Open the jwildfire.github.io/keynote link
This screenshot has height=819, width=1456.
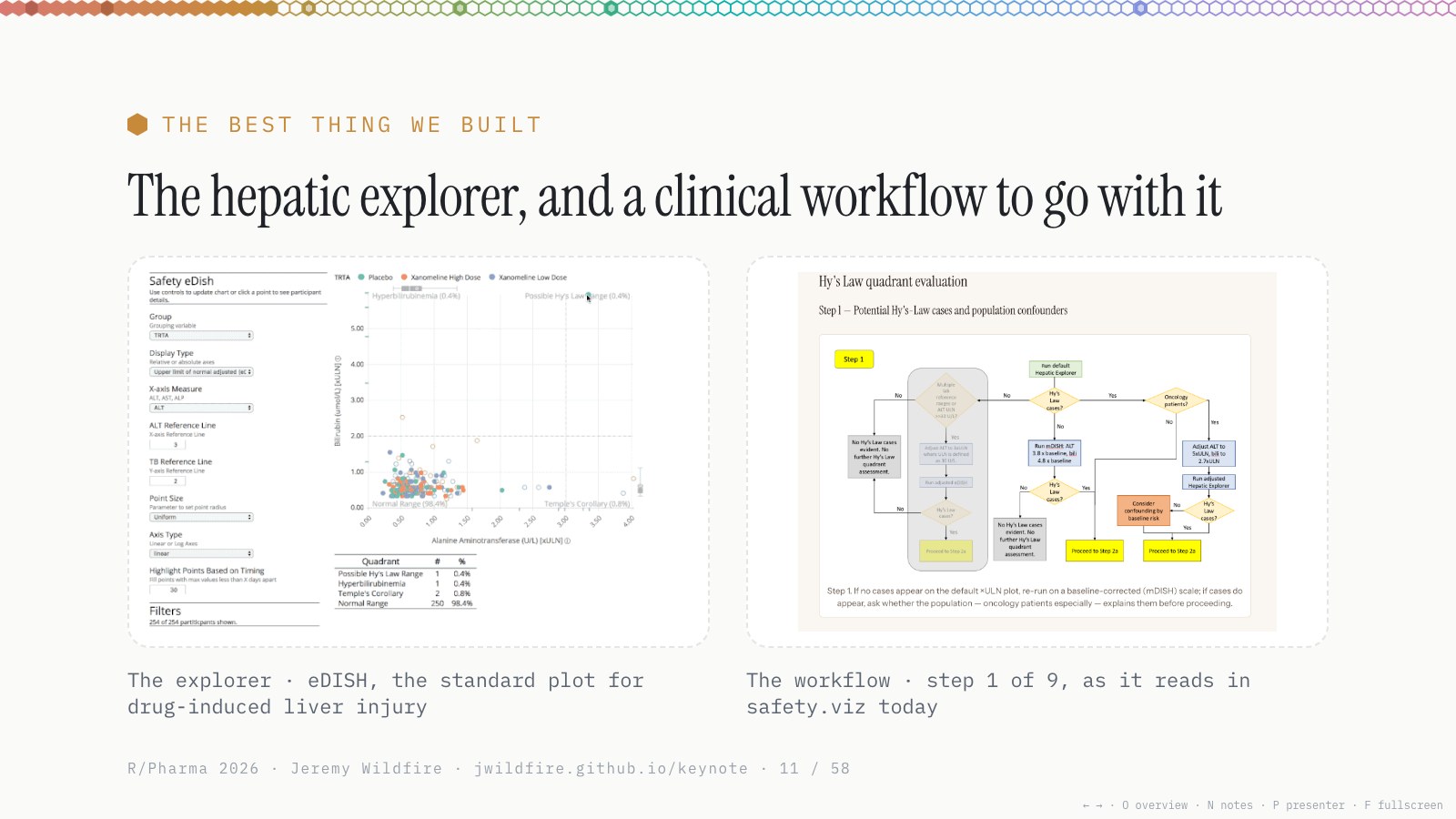(611, 768)
